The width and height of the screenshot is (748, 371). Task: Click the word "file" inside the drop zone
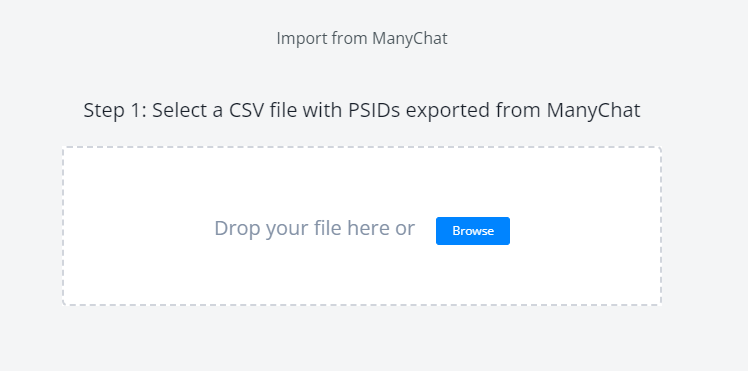pyautogui.click(x=328, y=228)
